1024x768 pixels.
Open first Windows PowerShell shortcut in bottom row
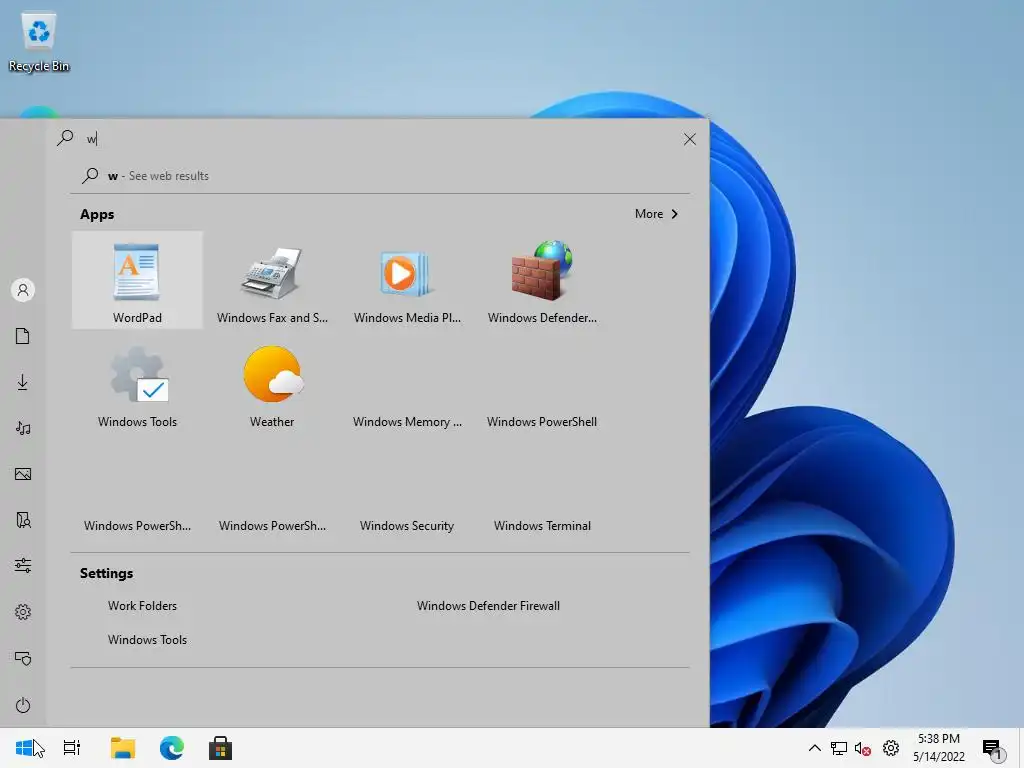click(137, 488)
